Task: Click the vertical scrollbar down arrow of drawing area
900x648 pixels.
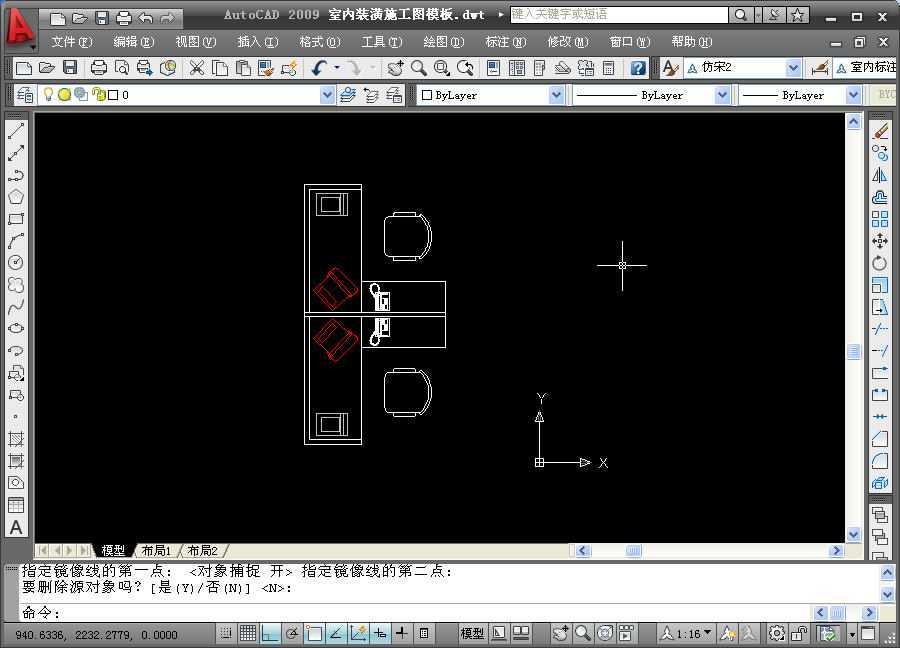Action: click(854, 534)
